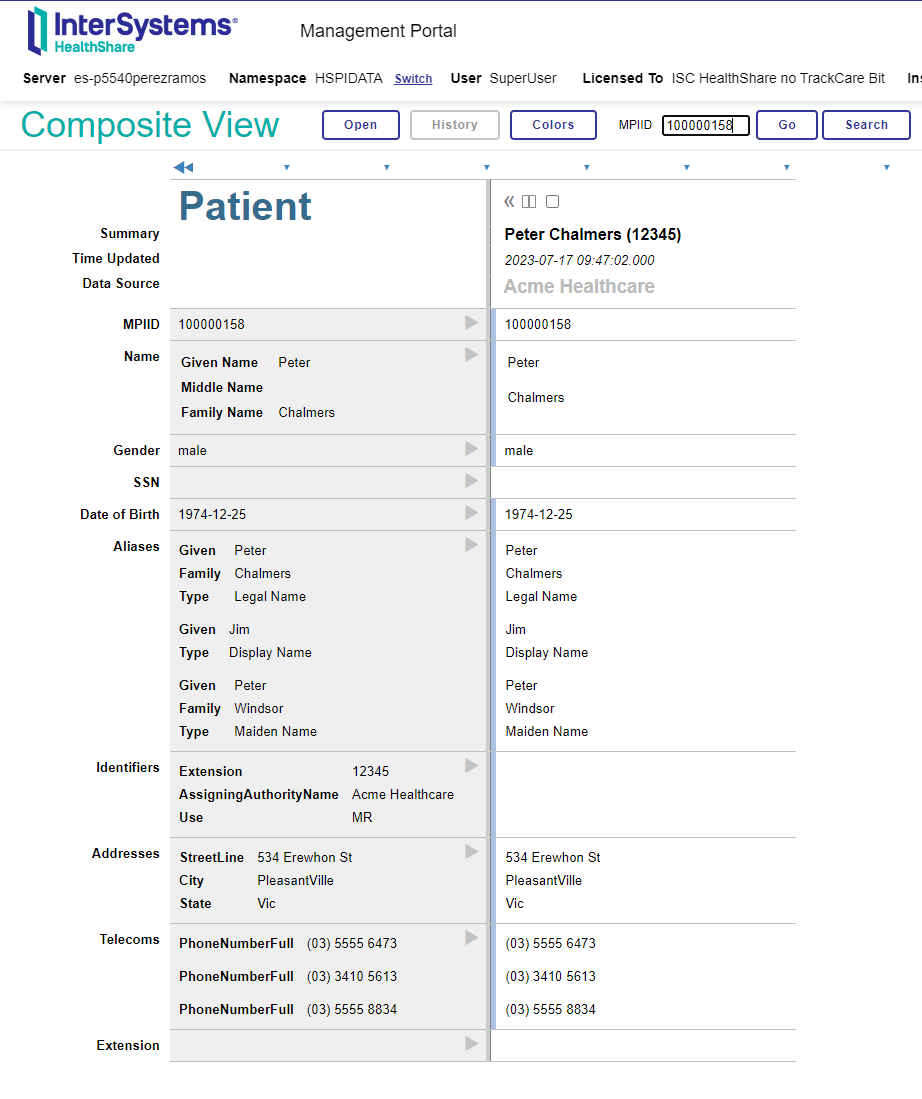
Task: Click the Switch namespace link
Action: point(413,79)
